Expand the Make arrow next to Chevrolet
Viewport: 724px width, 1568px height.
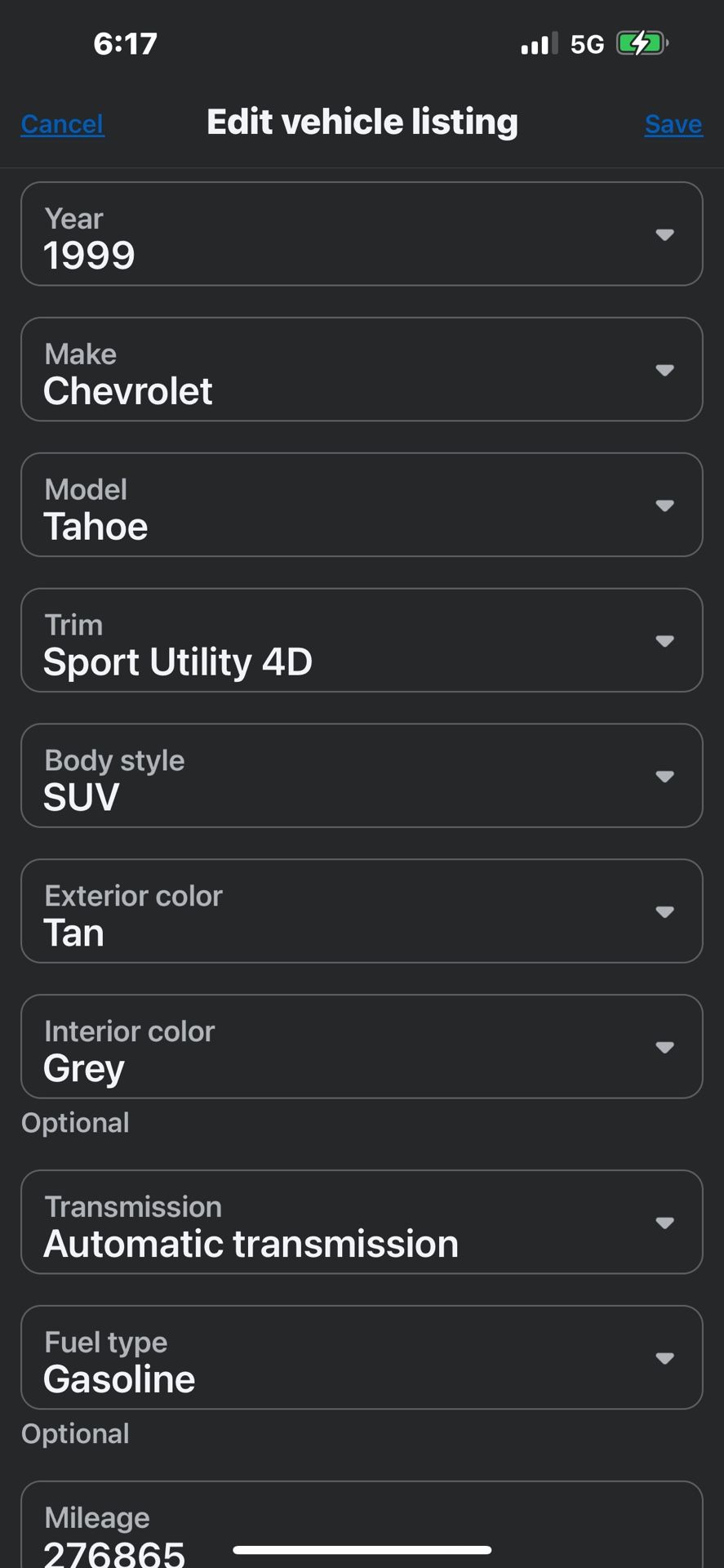665,370
